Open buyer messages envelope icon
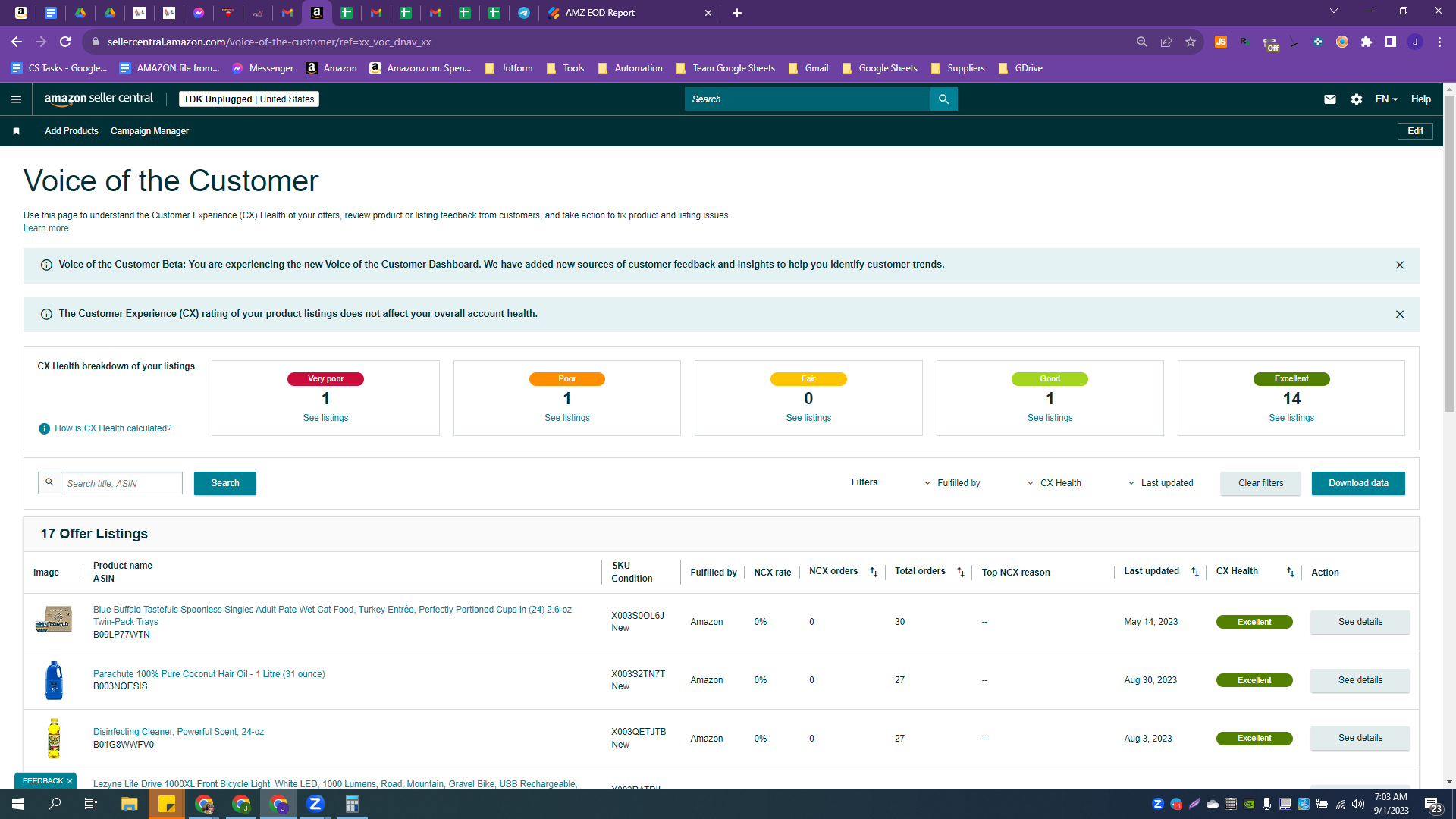This screenshot has height=819, width=1456. click(1330, 99)
